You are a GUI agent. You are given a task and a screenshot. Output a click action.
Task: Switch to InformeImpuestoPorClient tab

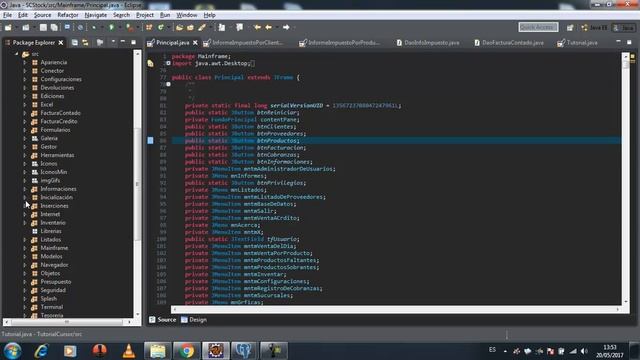[243, 42]
